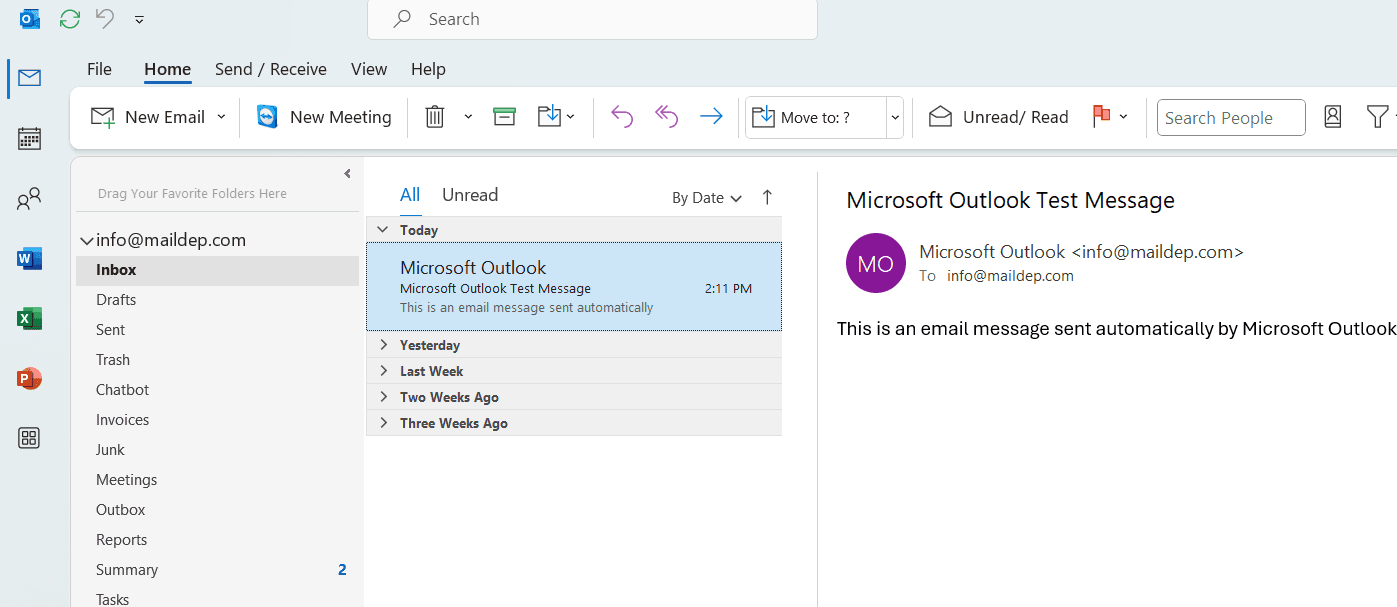This screenshot has width=1397, height=607.
Task: Open the File menu
Action: coord(99,69)
